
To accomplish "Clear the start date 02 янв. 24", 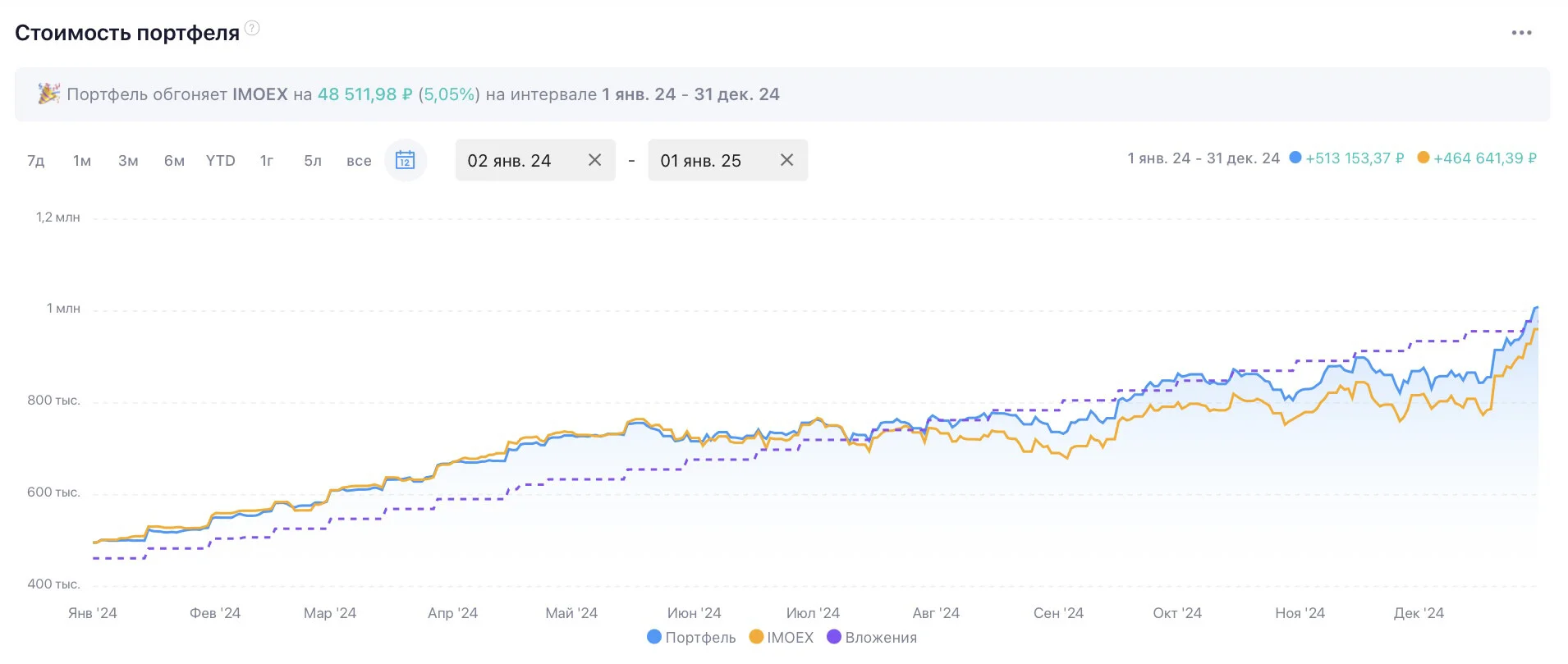I will point(595,160).
